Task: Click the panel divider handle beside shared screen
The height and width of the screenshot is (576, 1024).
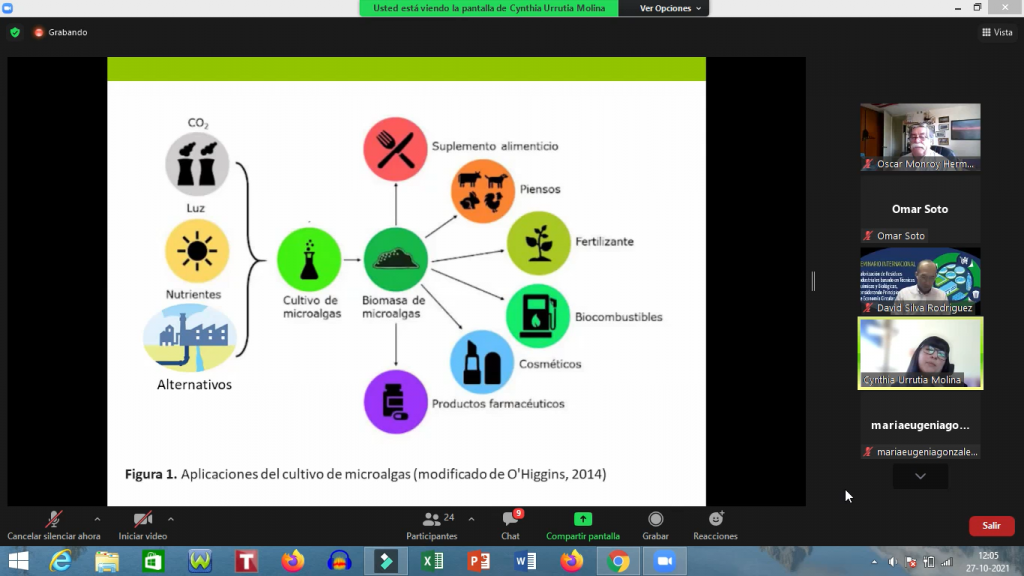Action: (x=813, y=282)
